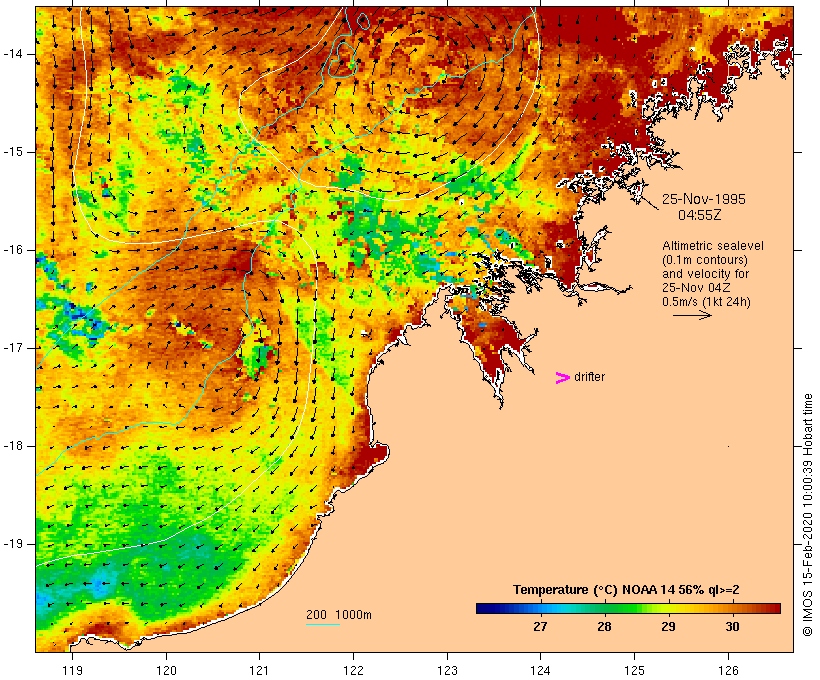Click the IMOS copyright timestamp text
820x680 pixels.
point(807,515)
